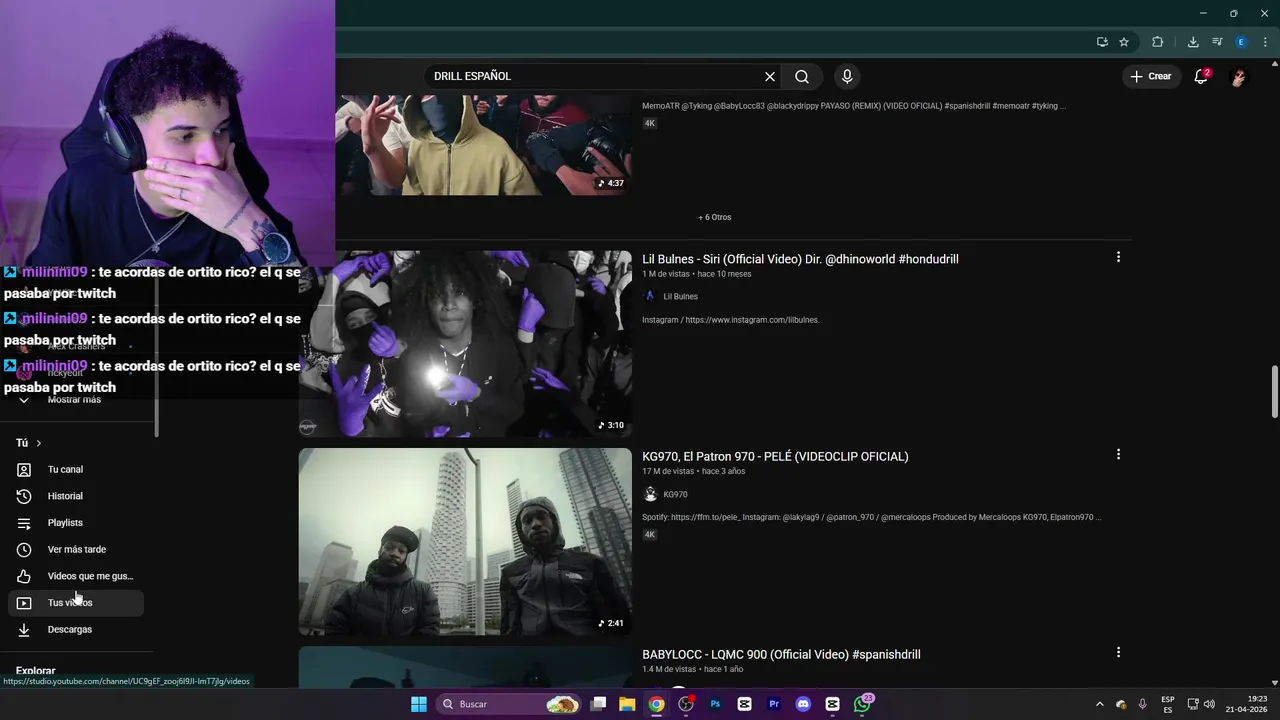Open Playlists in the sidebar
1280x720 pixels.
[76, 523]
